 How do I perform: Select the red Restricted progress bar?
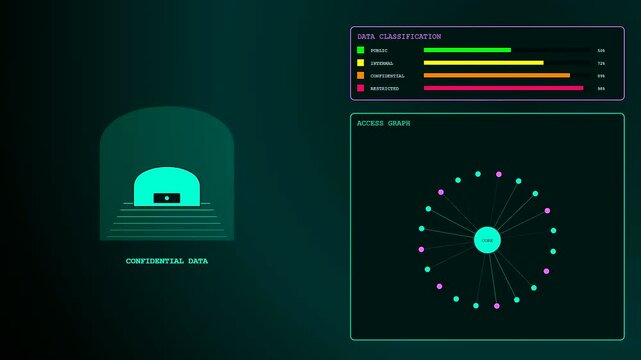[504, 88]
